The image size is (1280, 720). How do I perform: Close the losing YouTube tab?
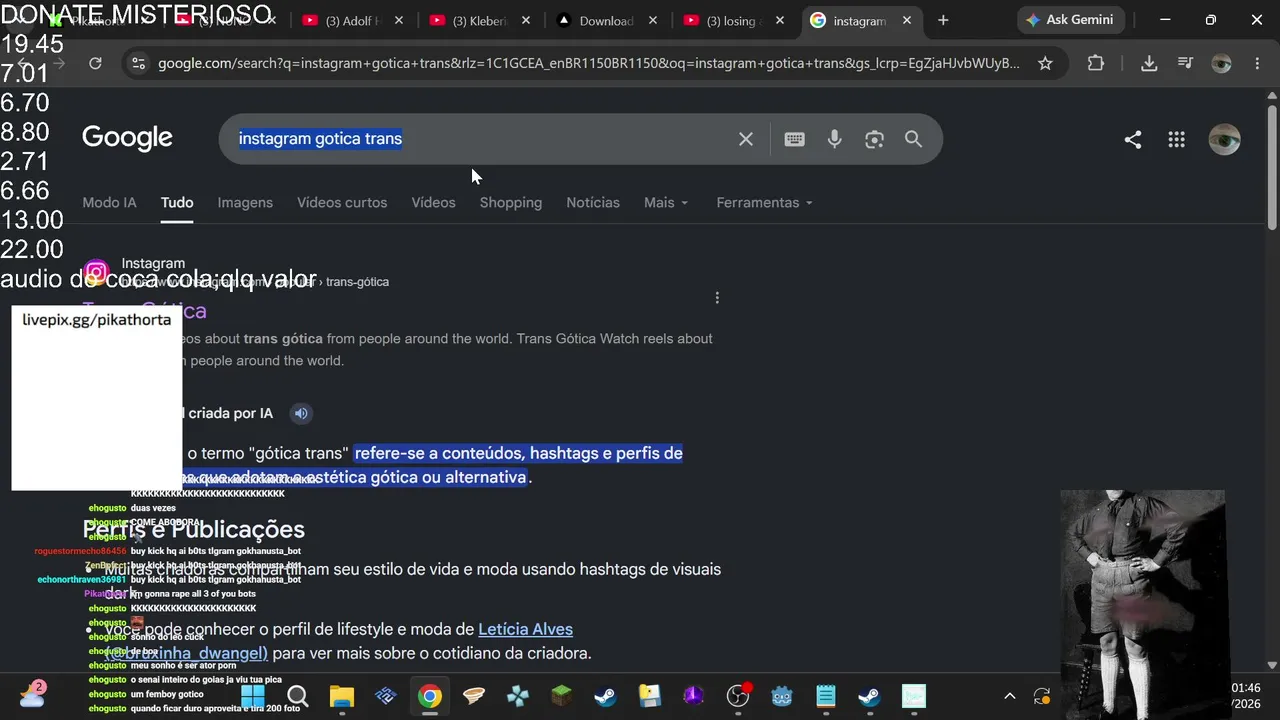(780, 20)
